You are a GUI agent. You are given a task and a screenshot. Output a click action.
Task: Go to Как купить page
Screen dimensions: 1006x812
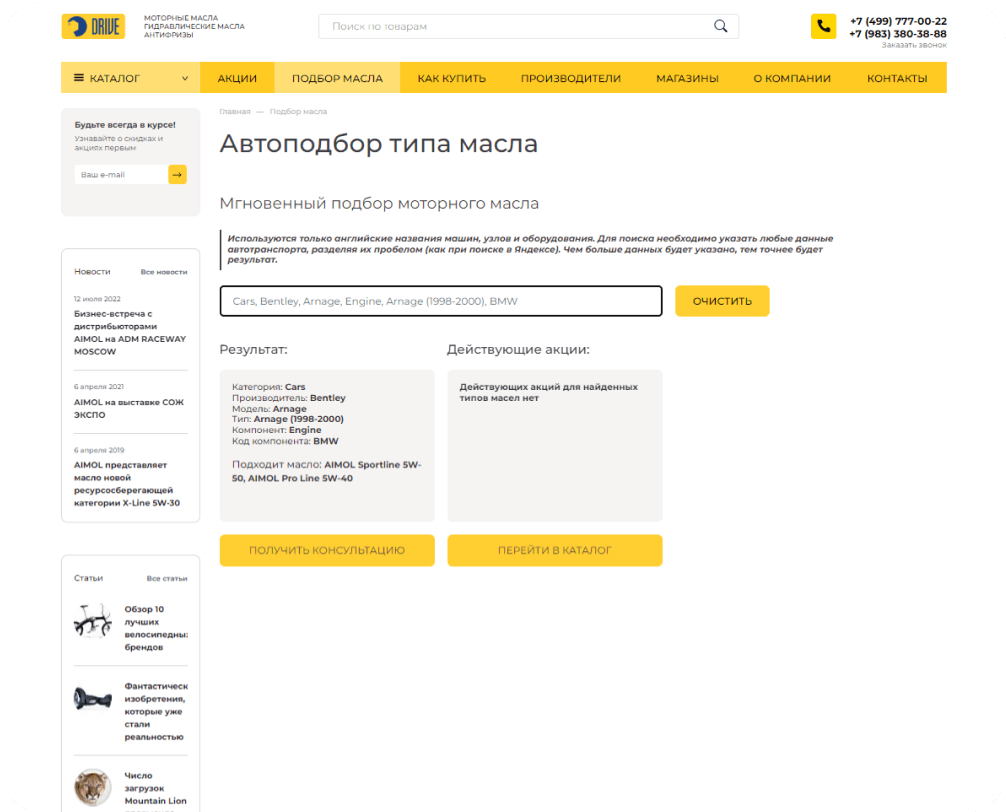(x=451, y=78)
